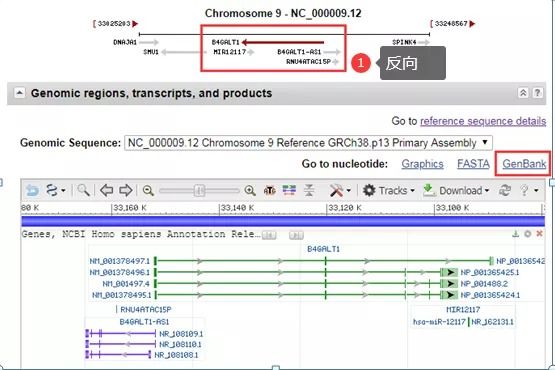Viewport: 555px width, 370px height.
Task: Pan the sequence view right with the arrow
Action: tap(125, 190)
